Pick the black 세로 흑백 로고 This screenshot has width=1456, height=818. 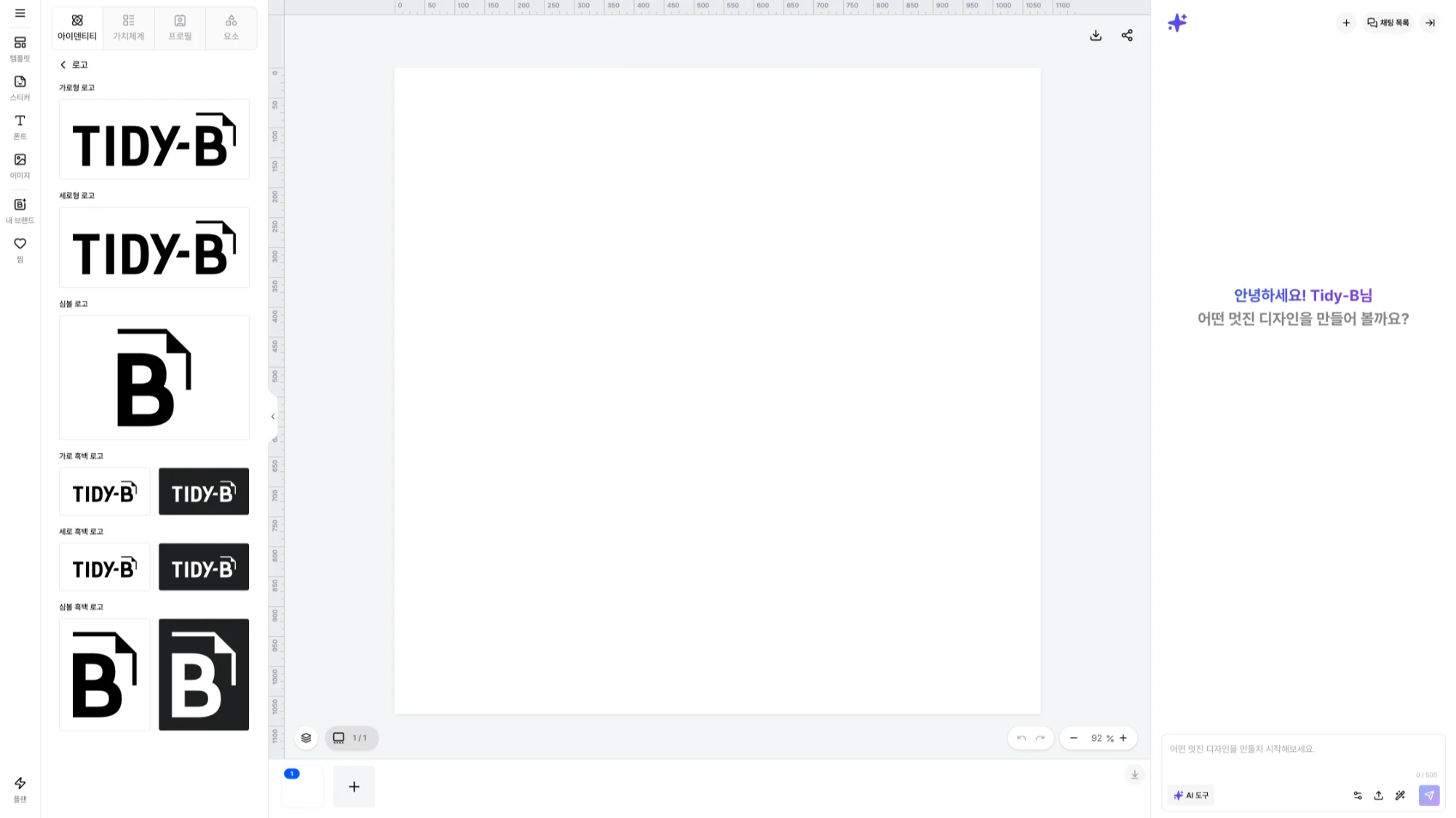pos(204,567)
